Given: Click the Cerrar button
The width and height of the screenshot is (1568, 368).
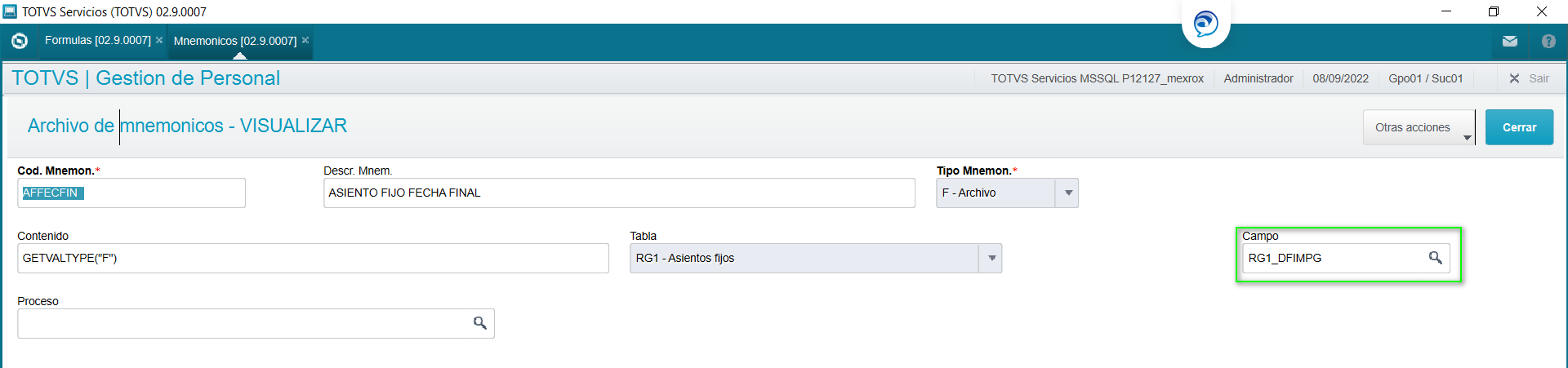Looking at the screenshot, I should (1519, 127).
